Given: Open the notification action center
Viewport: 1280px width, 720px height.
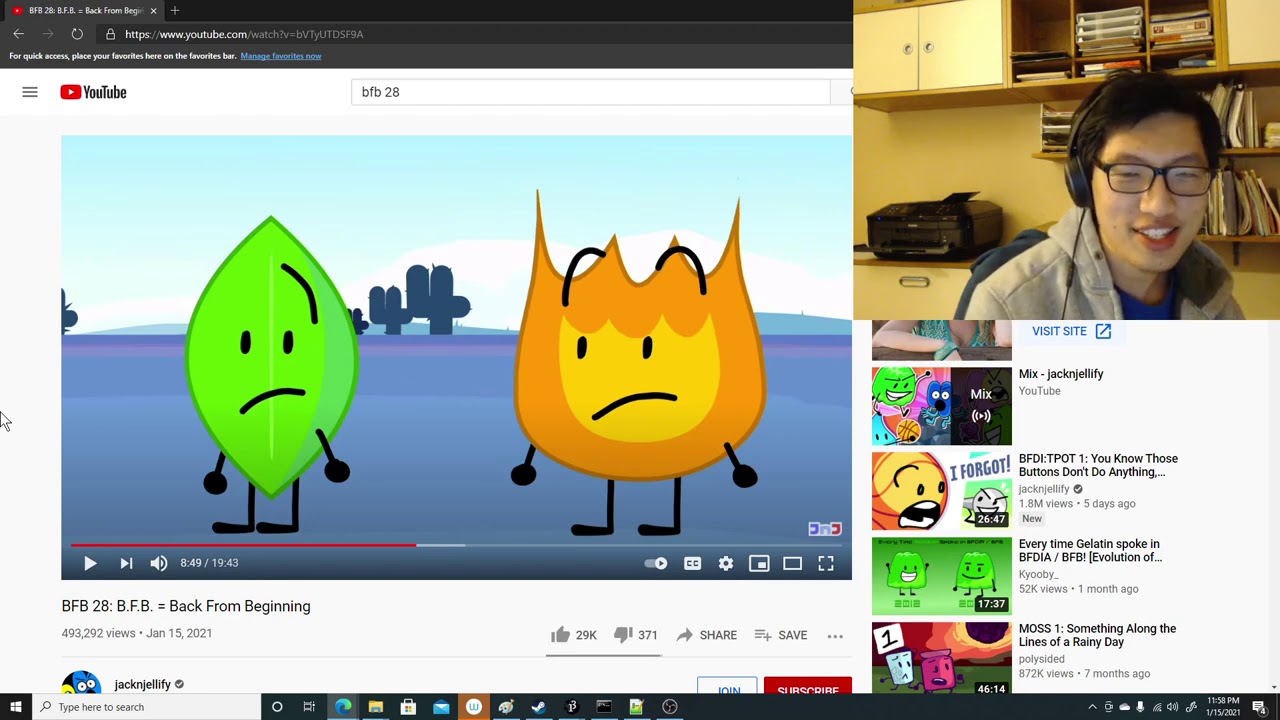Looking at the screenshot, I should click(1259, 707).
